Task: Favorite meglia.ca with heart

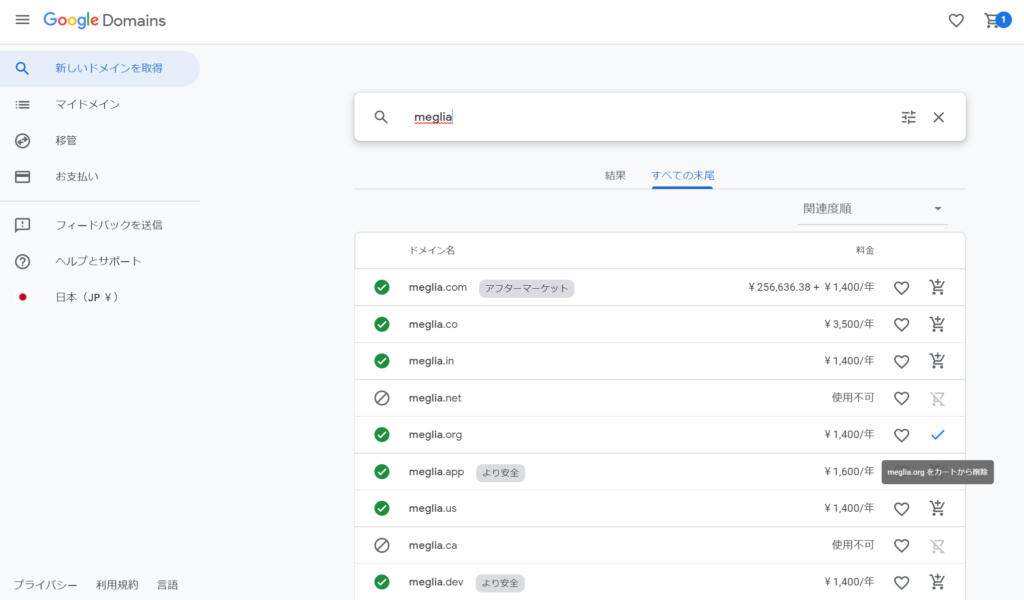Action: click(901, 545)
